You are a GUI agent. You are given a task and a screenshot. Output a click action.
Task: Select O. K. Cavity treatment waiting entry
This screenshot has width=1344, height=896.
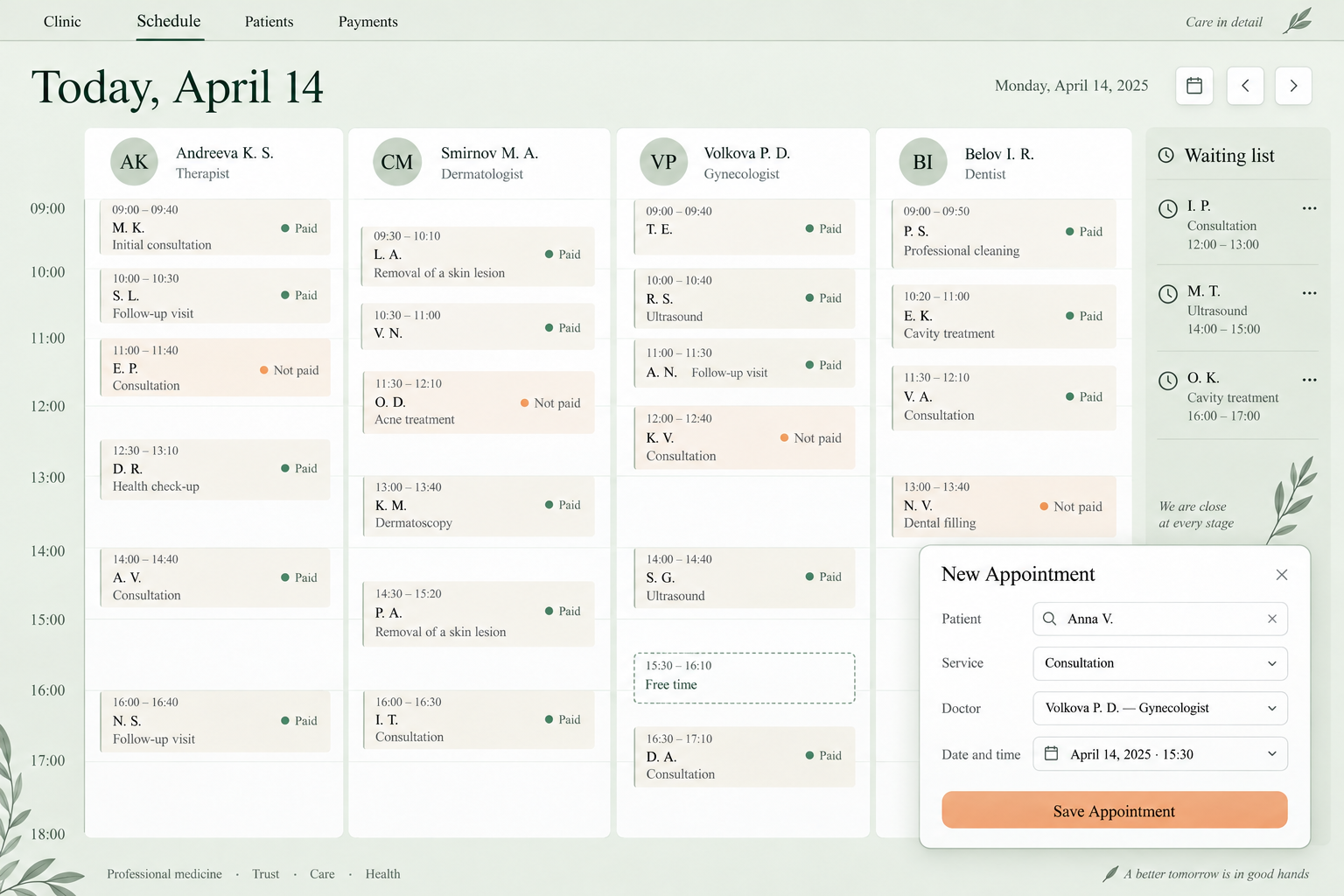[1237, 396]
